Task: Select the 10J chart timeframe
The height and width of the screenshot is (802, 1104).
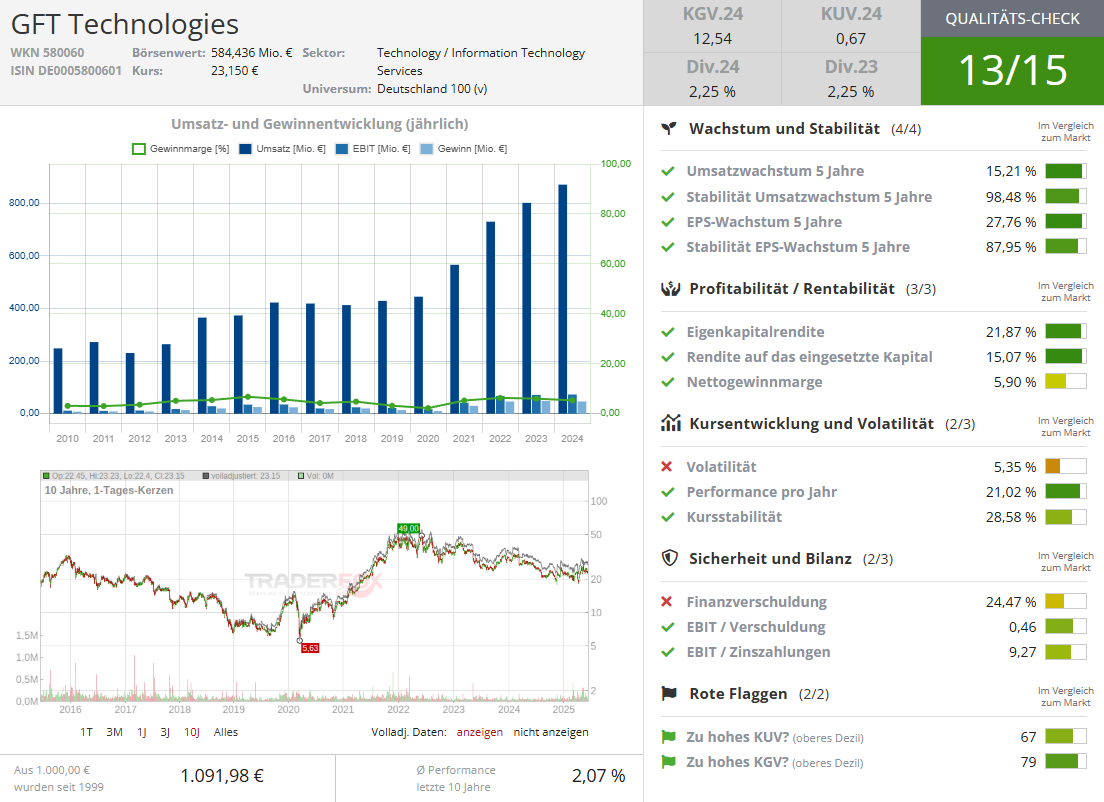Action: (x=192, y=732)
